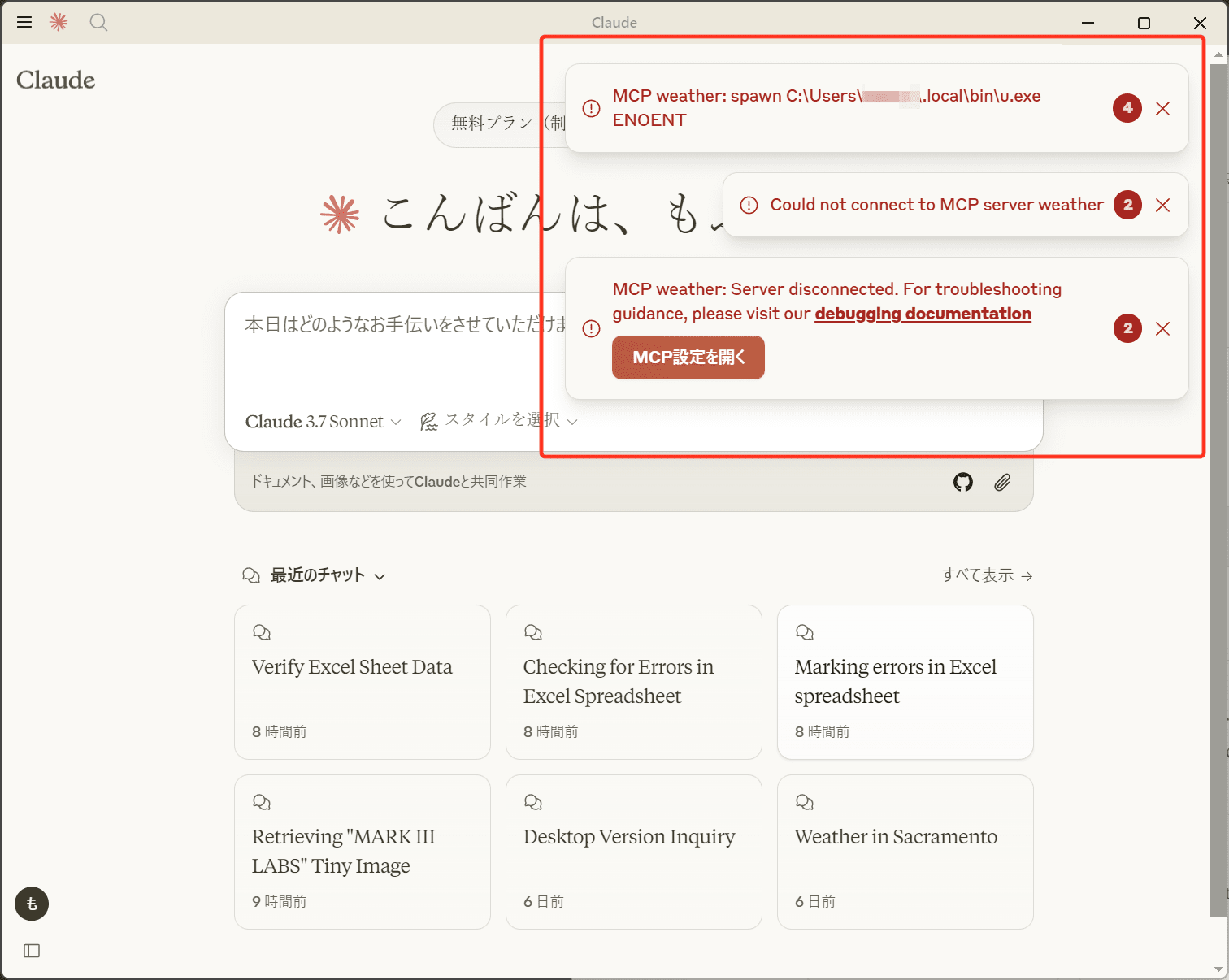Open the profile avatar labeled も

coord(31,904)
